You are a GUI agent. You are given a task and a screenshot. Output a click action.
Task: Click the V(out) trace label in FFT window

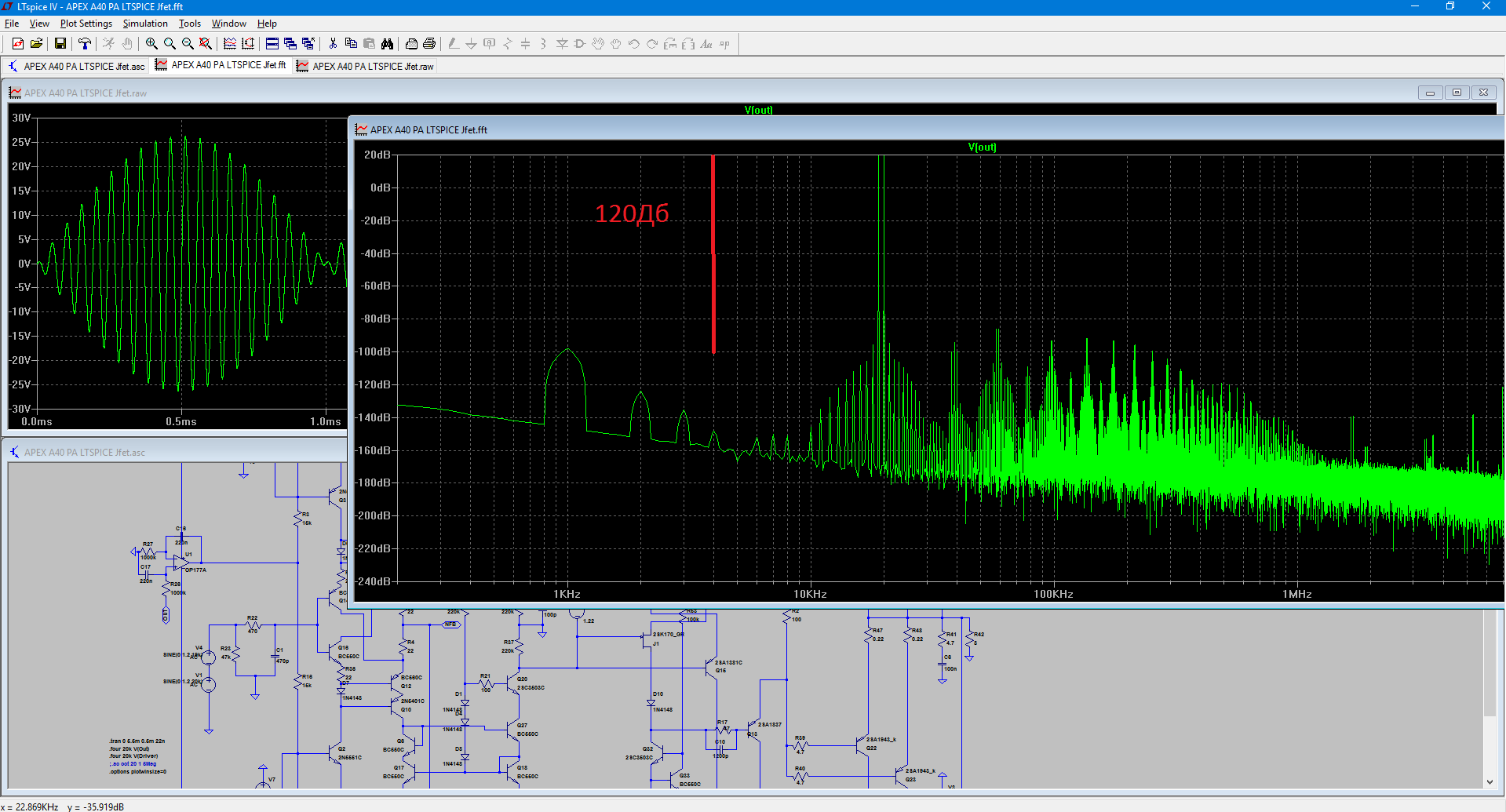coord(982,147)
